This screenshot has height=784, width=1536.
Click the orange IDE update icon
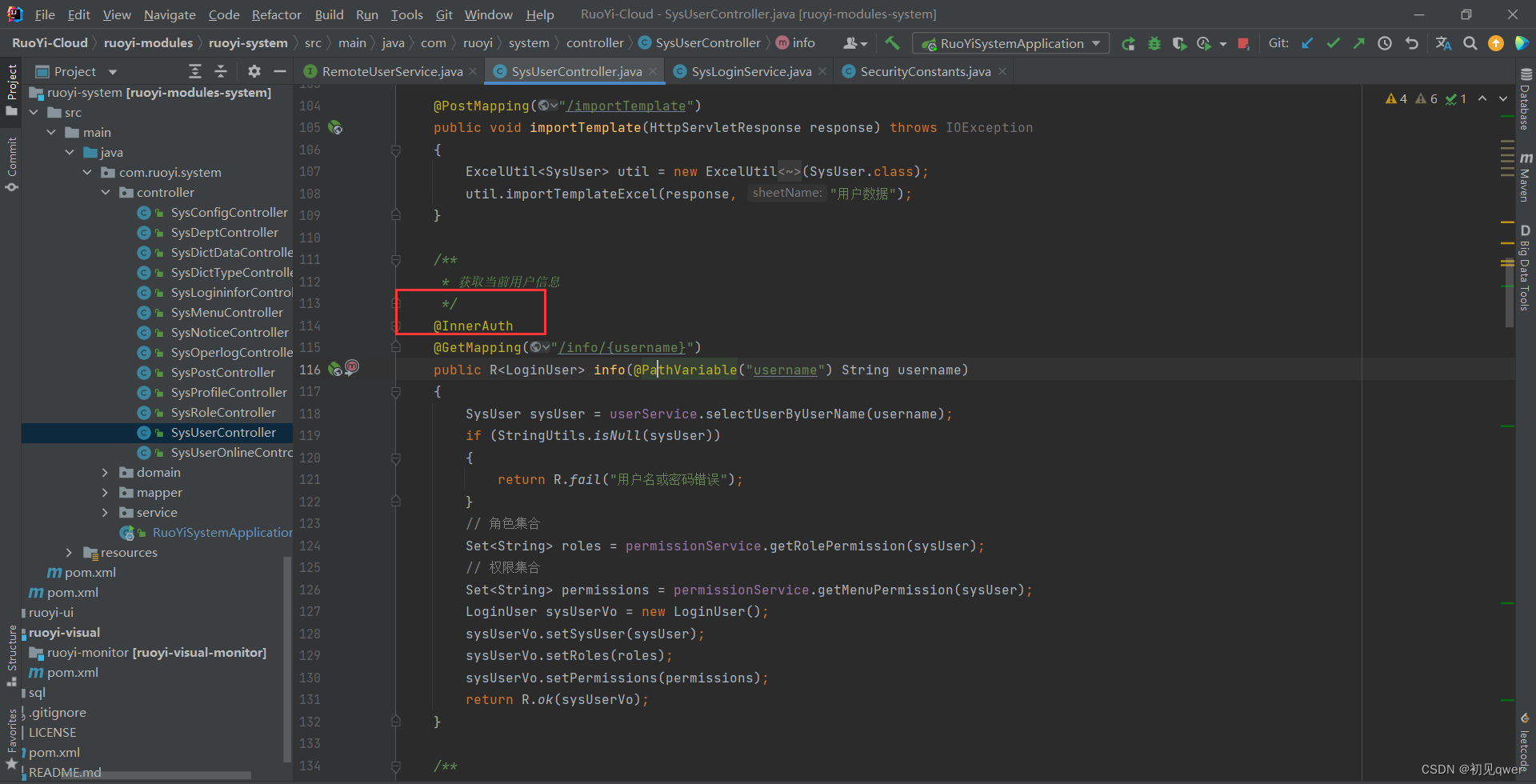coord(1496,43)
